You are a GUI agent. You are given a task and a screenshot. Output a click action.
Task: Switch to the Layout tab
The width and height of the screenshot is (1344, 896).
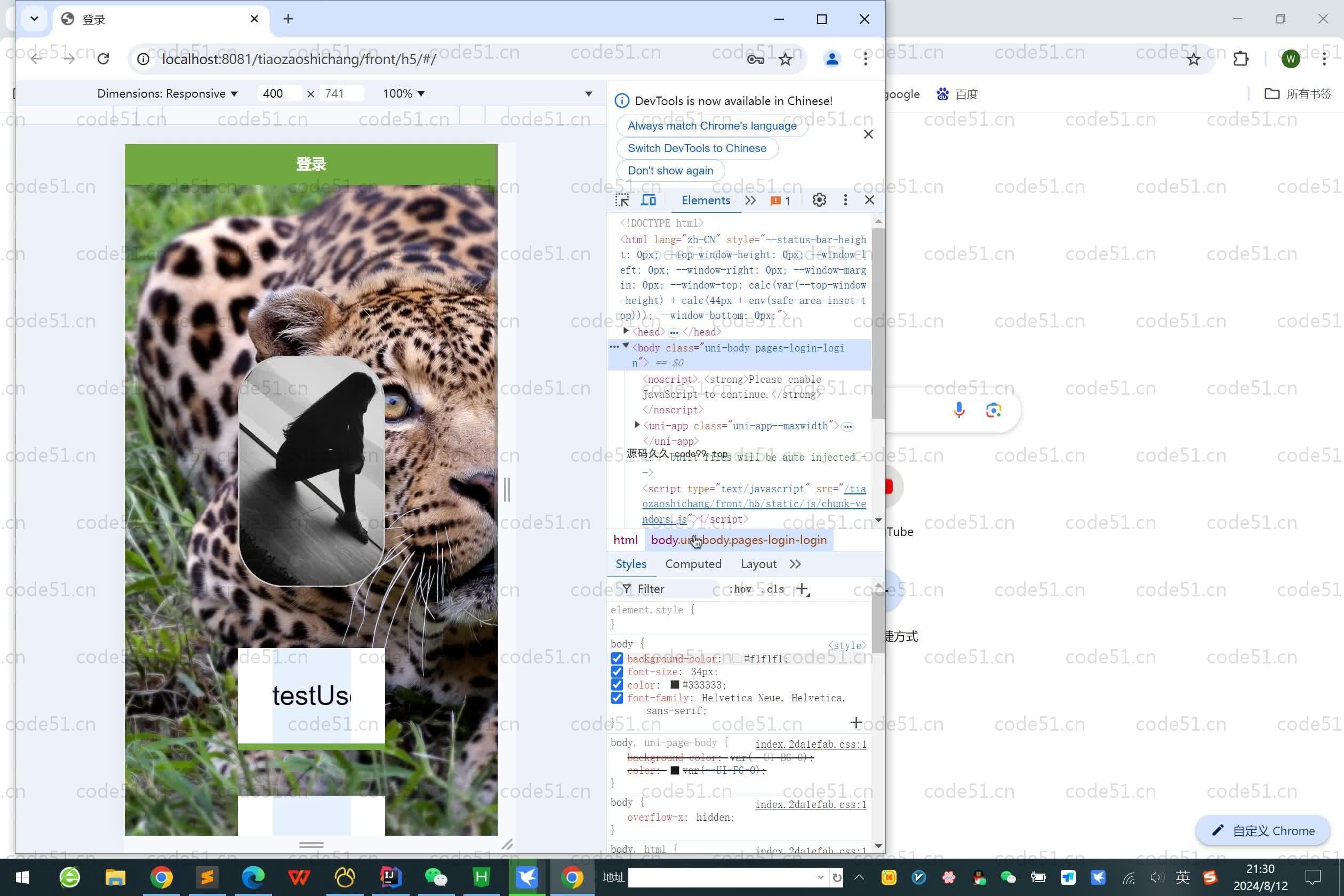click(758, 565)
